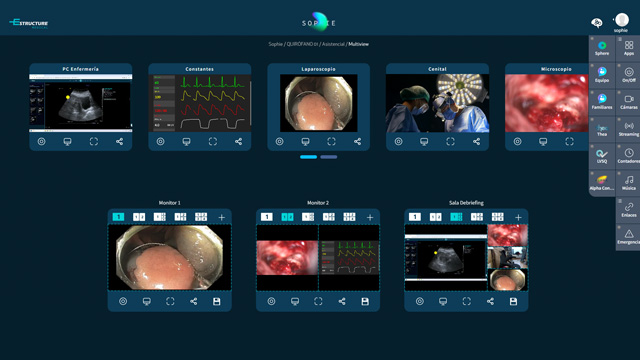Send Microscopio to a monitor
Image resolution: width=640 pixels, height=360 pixels.
tap(543, 142)
